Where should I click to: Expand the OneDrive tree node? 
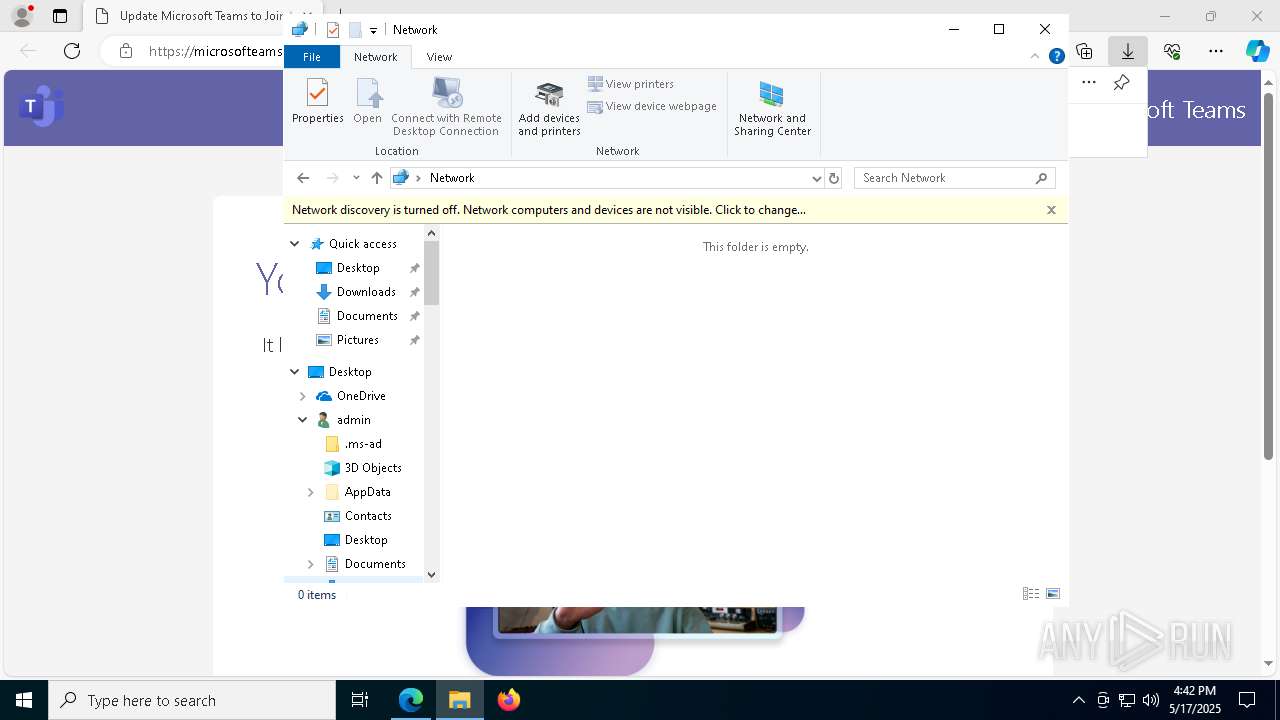pos(303,396)
